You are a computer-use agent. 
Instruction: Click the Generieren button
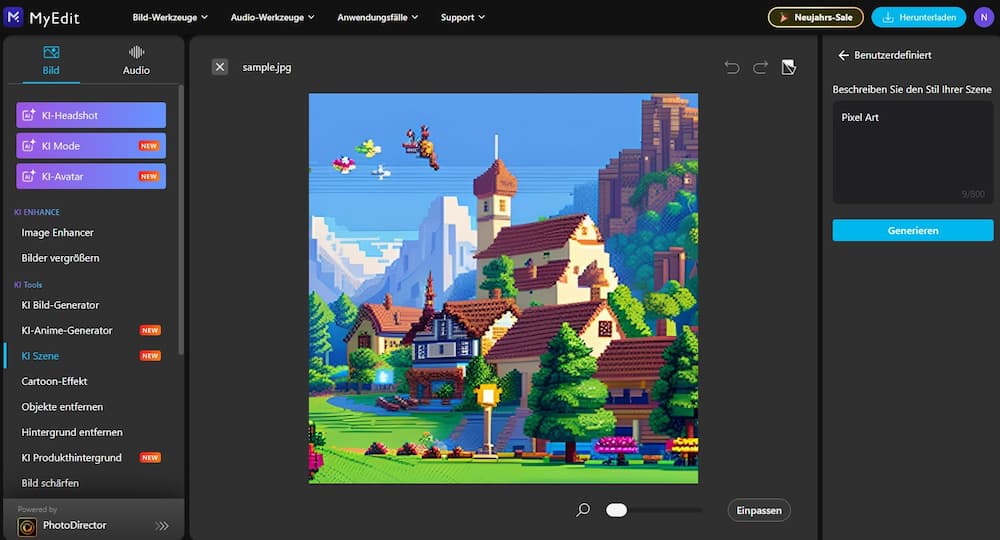tap(913, 231)
